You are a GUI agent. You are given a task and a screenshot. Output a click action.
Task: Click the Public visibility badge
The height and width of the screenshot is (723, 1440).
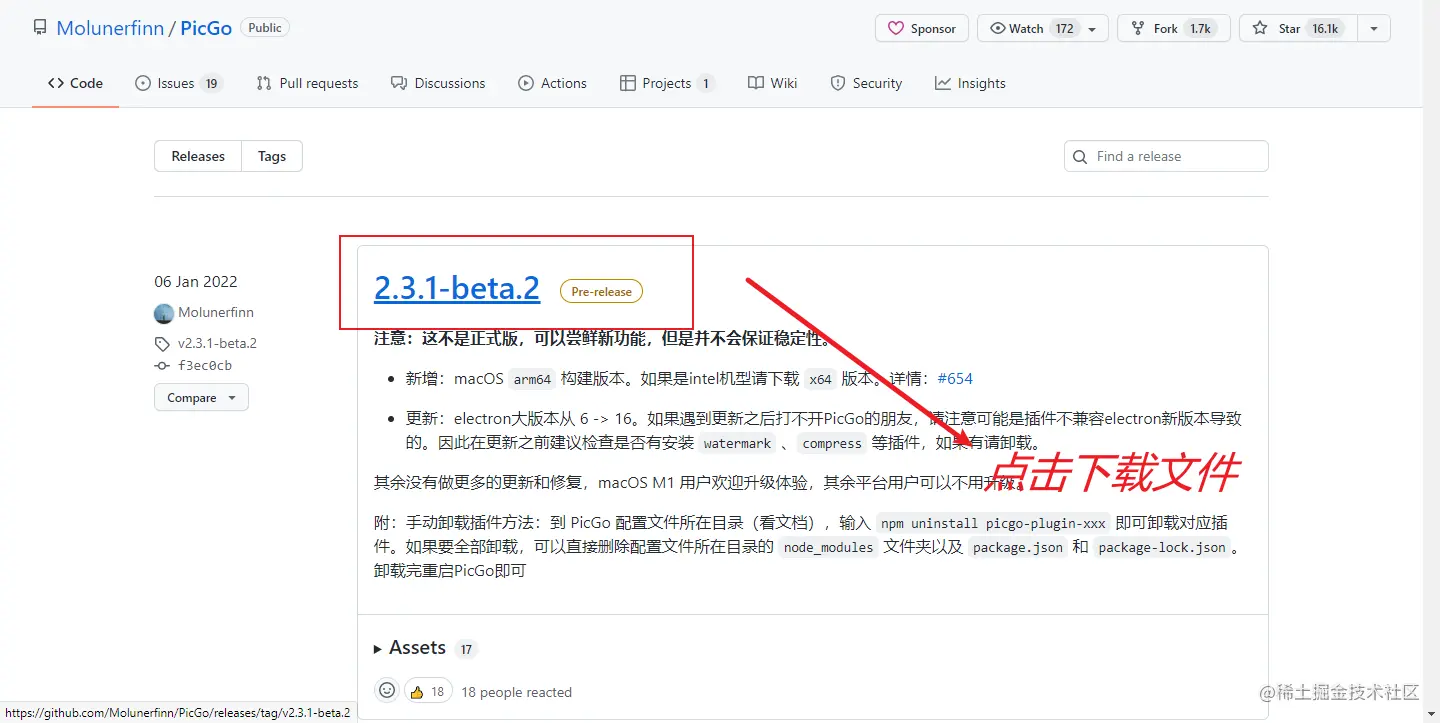click(265, 28)
